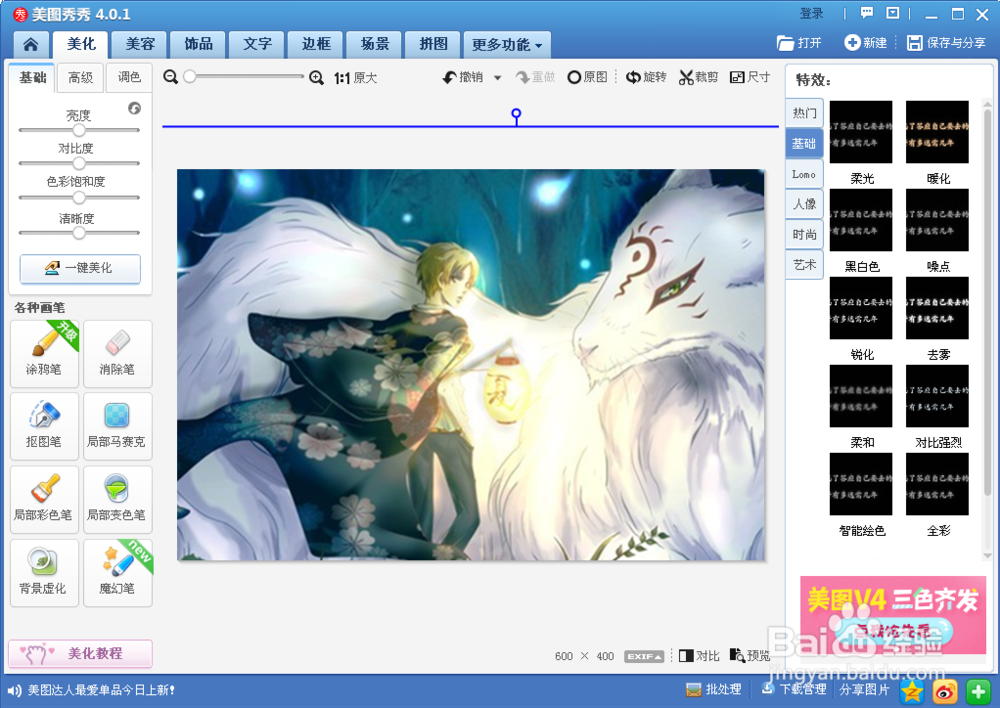
Task: Expand the 更多功能 dropdown menu
Action: [x=507, y=45]
